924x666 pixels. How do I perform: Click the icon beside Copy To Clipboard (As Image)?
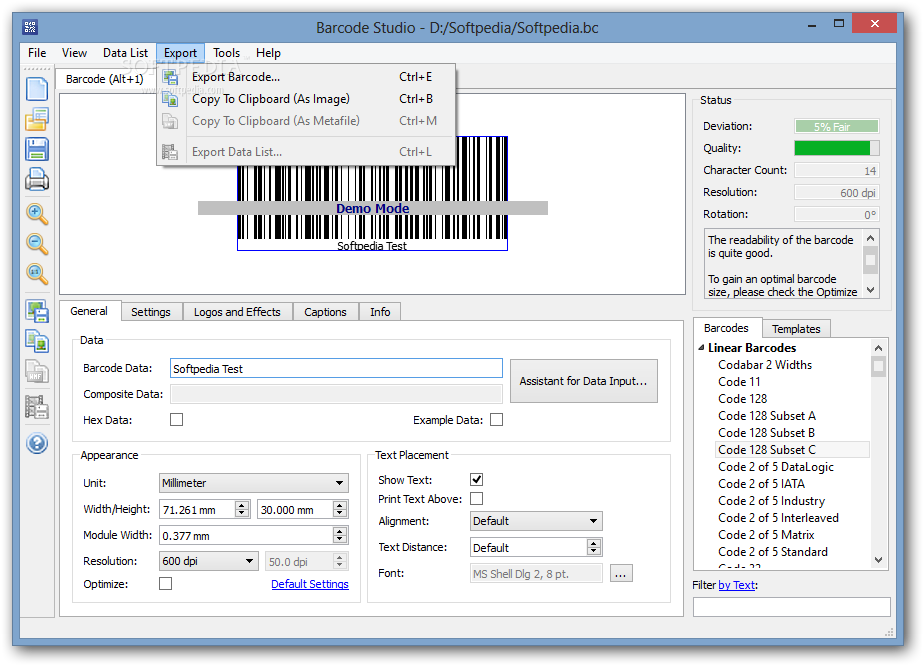click(x=170, y=99)
